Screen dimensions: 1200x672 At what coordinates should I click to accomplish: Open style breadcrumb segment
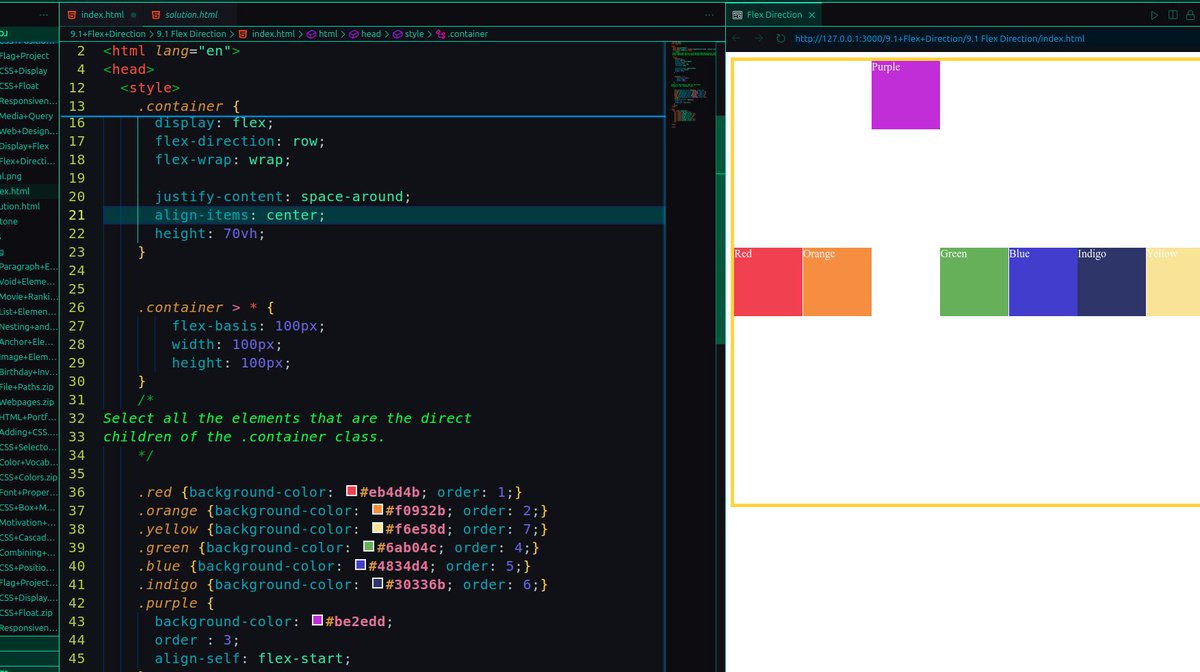click(414, 34)
